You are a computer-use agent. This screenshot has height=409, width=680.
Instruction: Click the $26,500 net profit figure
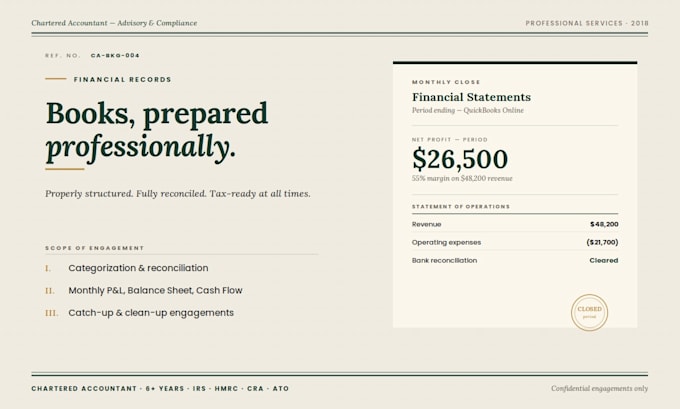(x=460, y=159)
